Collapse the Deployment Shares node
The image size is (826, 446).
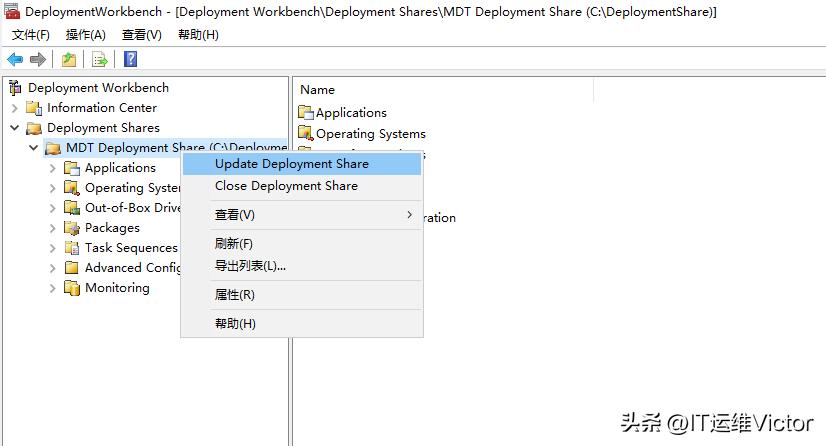click(x=15, y=128)
